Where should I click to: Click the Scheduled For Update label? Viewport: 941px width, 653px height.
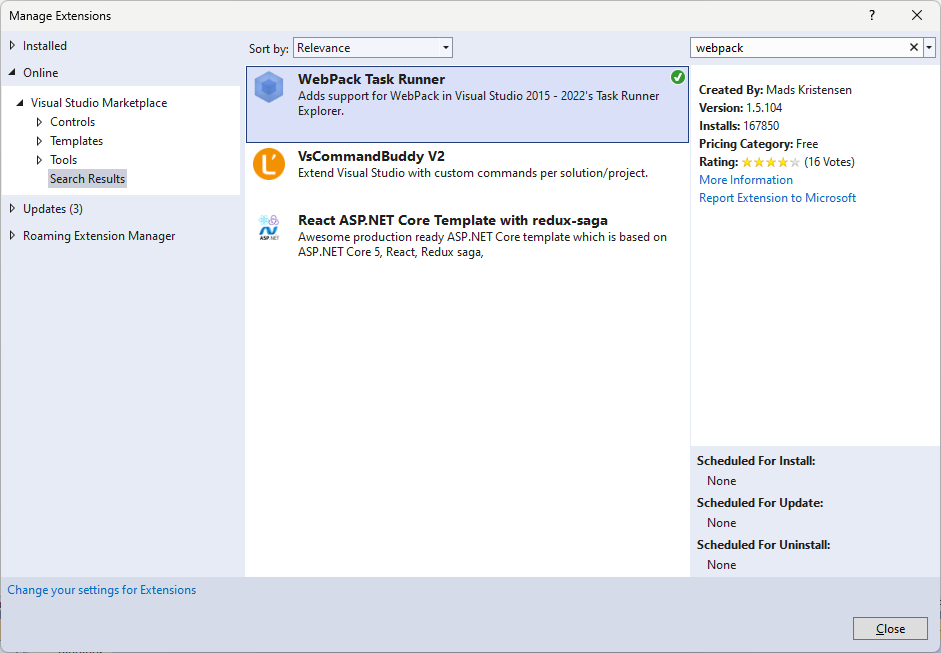tap(760, 503)
